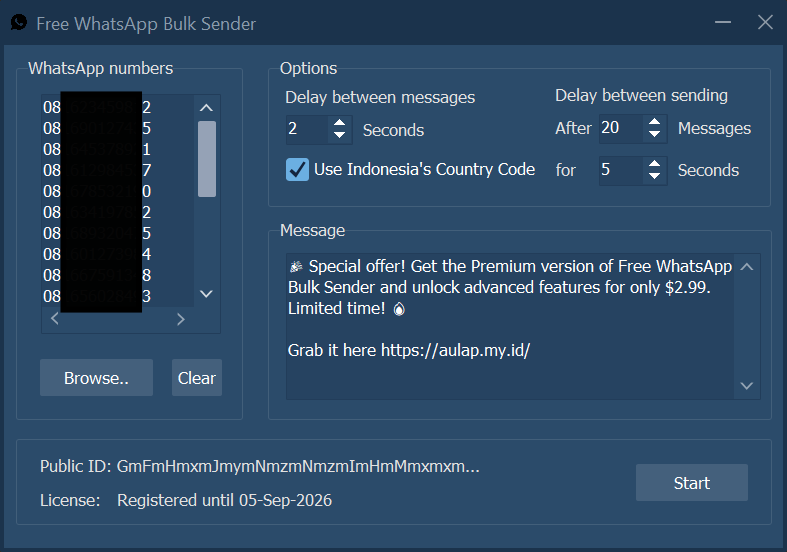
Task: Clear the WhatsApp numbers list
Action: click(x=196, y=378)
